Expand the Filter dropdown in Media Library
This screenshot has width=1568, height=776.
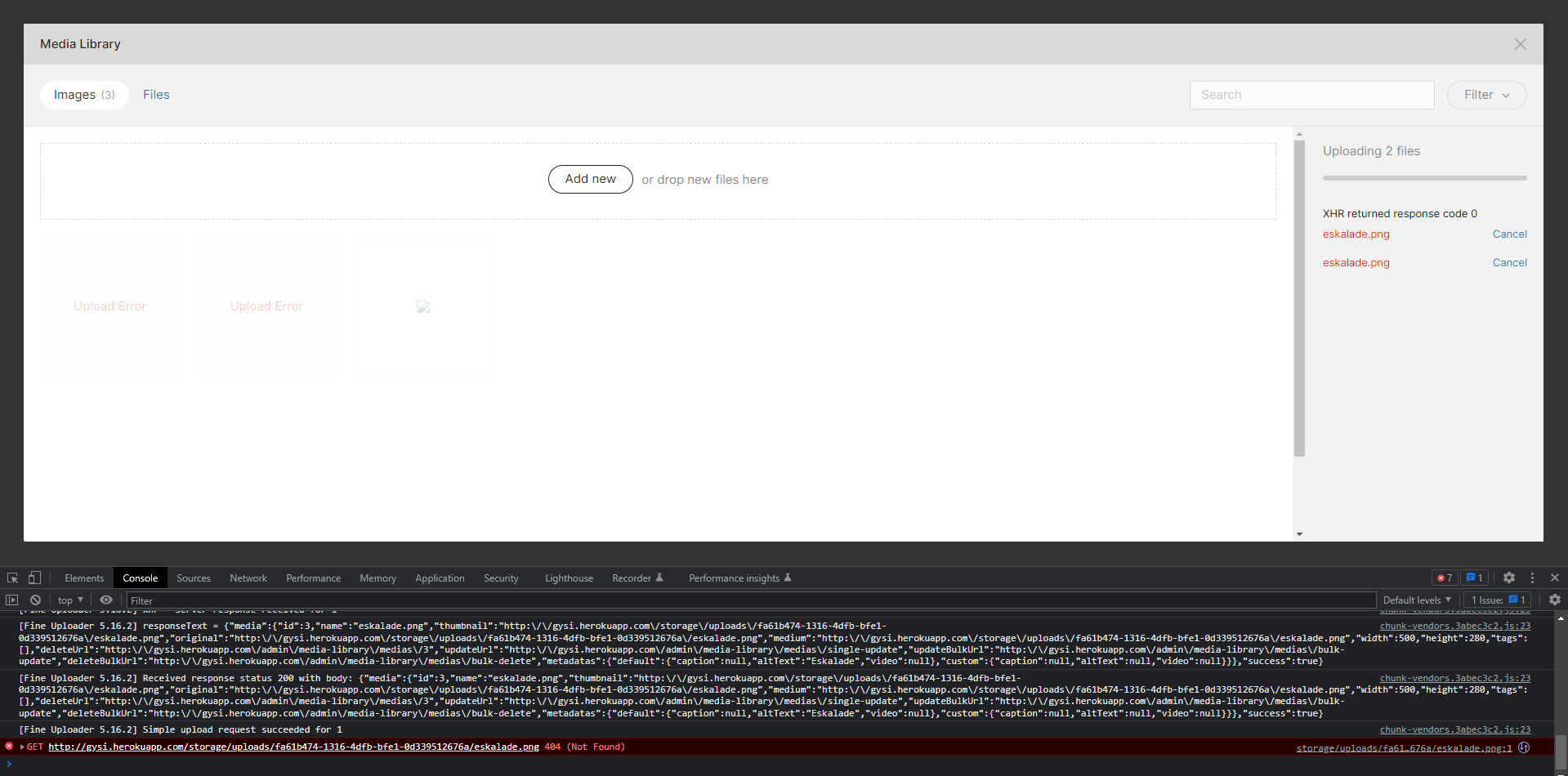pos(1485,95)
